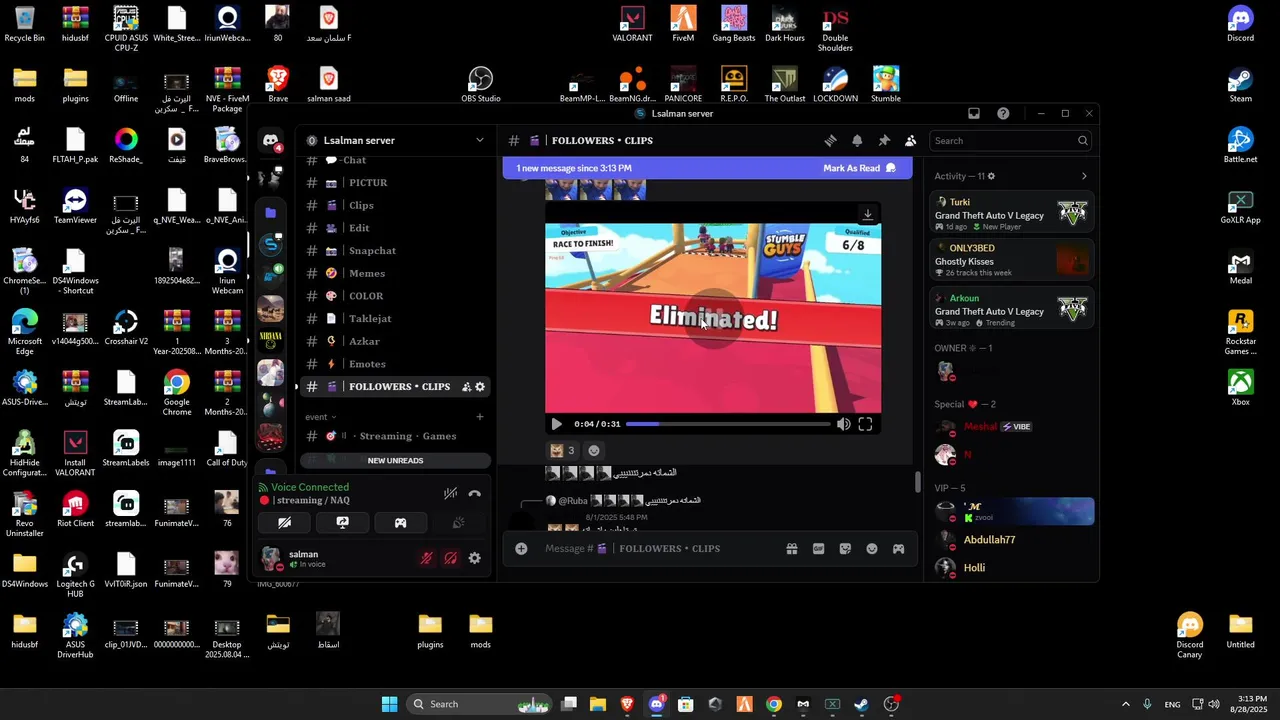Open sticker picker in message bar
Viewport: 1280px width, 720px height.
(845, 548)
